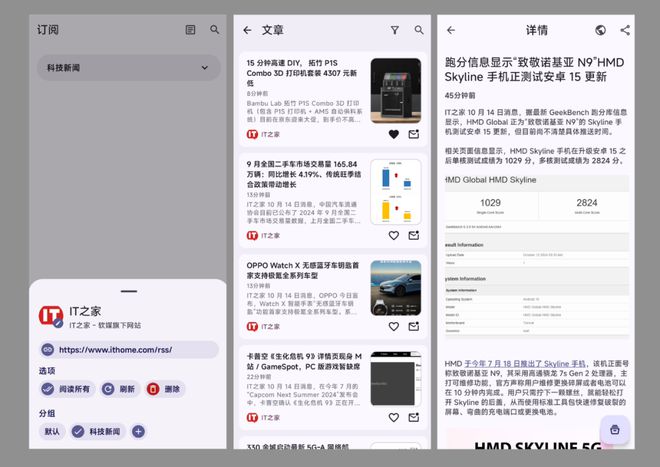Mark the OPPO Watch X article read icon
660x467 pixels.
coord(414,326)
